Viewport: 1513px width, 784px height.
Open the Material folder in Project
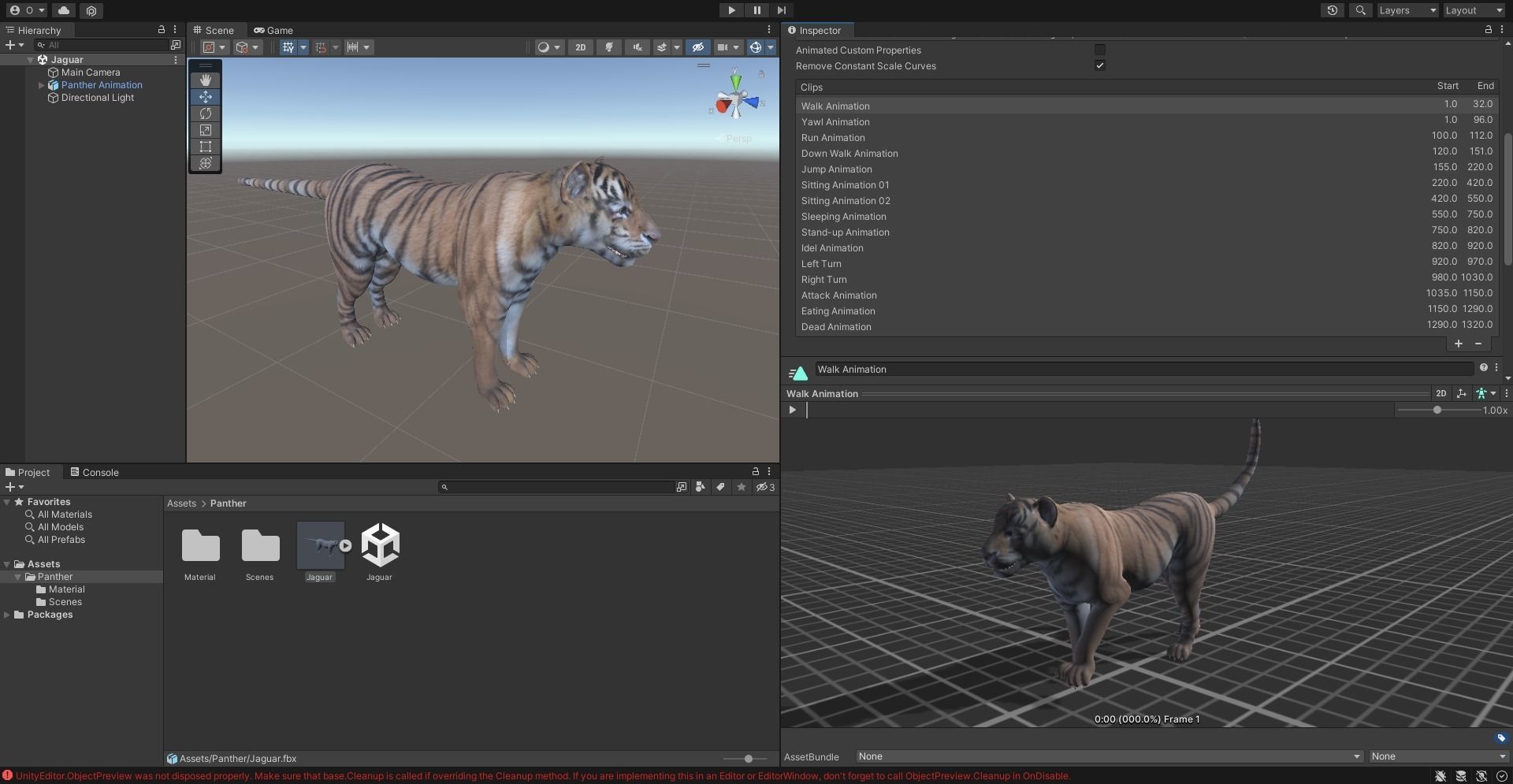200,545
